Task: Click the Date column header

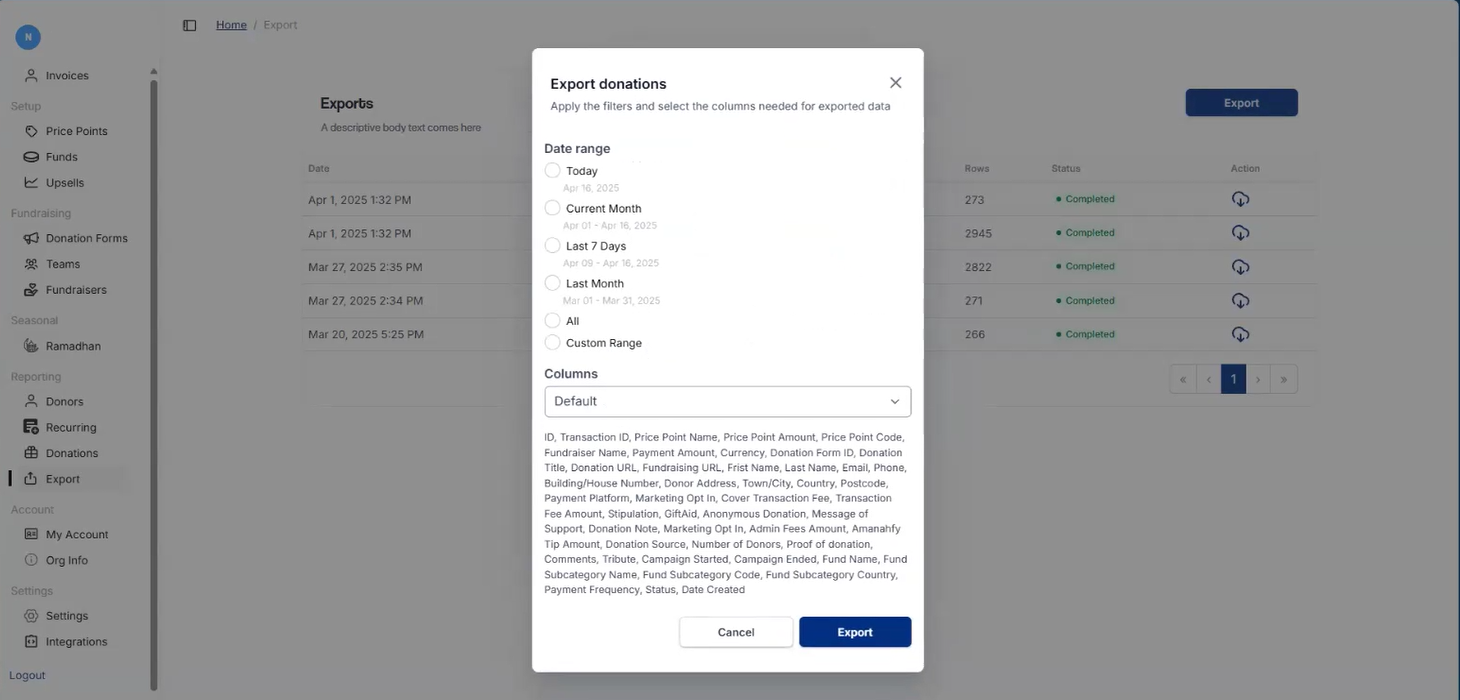Action: tap(318, 168)
